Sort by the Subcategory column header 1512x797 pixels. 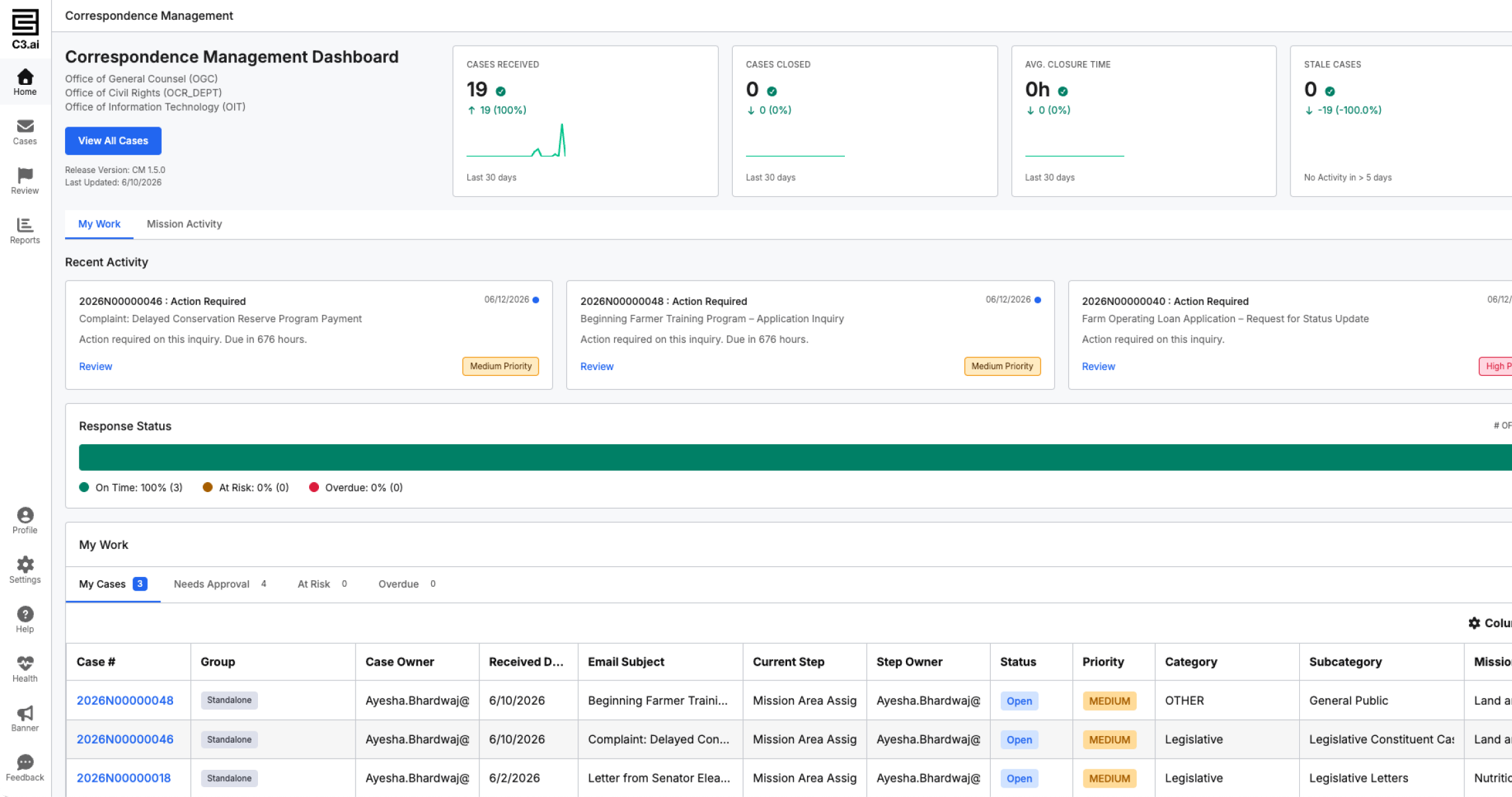[1382, 662]
